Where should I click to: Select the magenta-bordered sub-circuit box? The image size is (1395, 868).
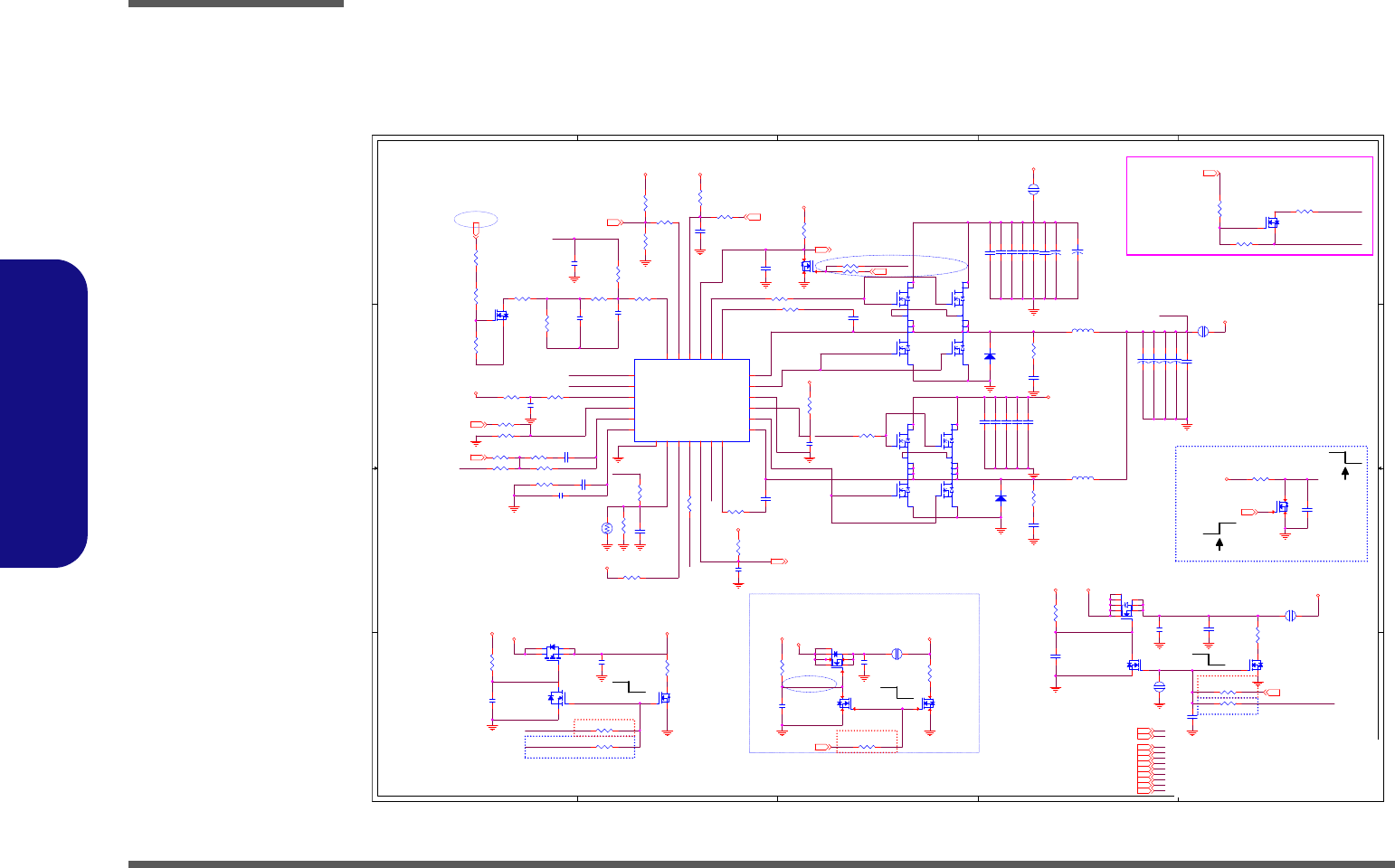tap(1249, 205)
